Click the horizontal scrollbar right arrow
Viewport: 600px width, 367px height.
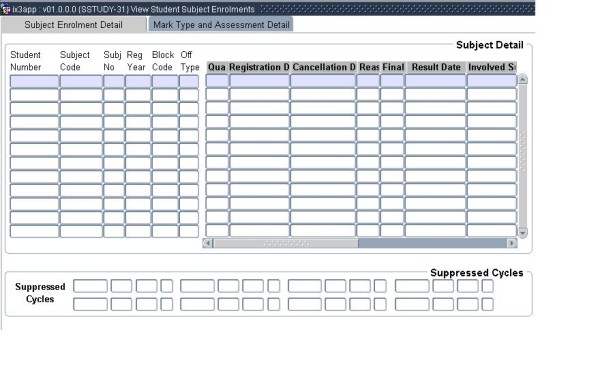pyautogui.click(x=512, y=243)
